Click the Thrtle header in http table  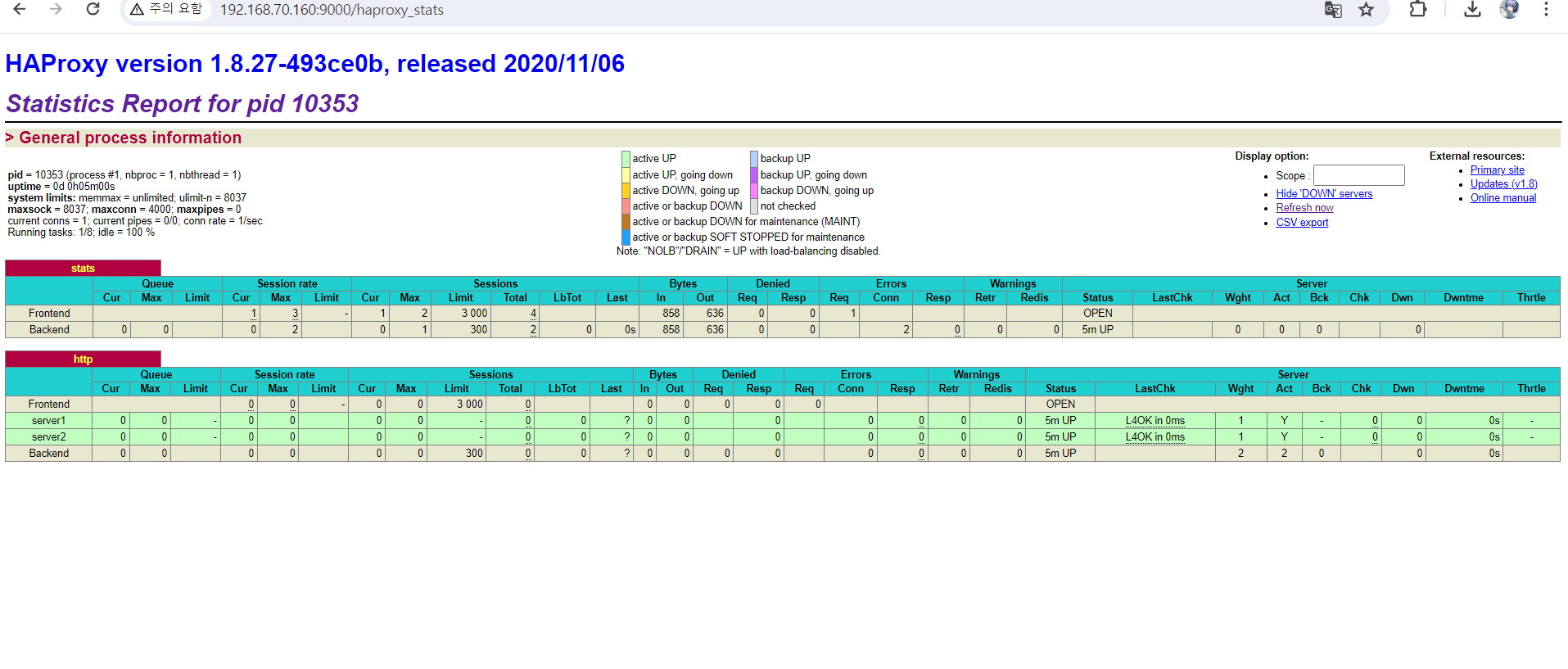pyautogui.click(x=1531, y=389)
